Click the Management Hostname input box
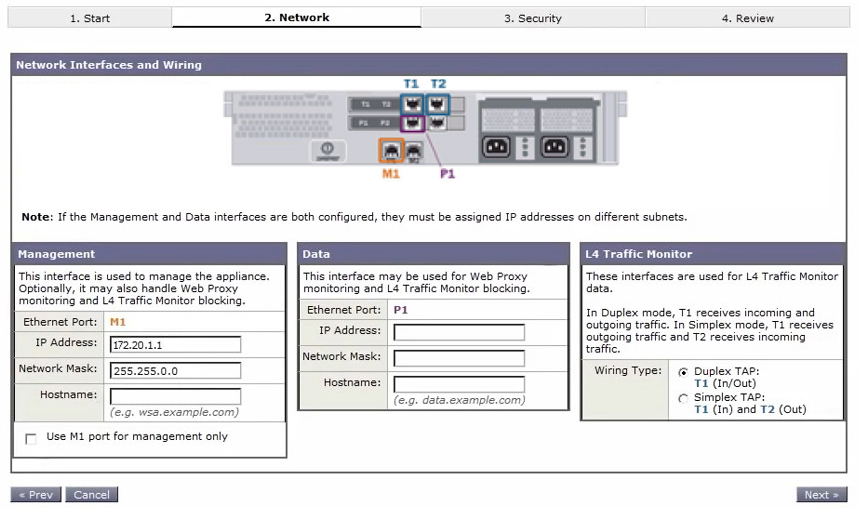859x508 pixels. click(175, 396)
